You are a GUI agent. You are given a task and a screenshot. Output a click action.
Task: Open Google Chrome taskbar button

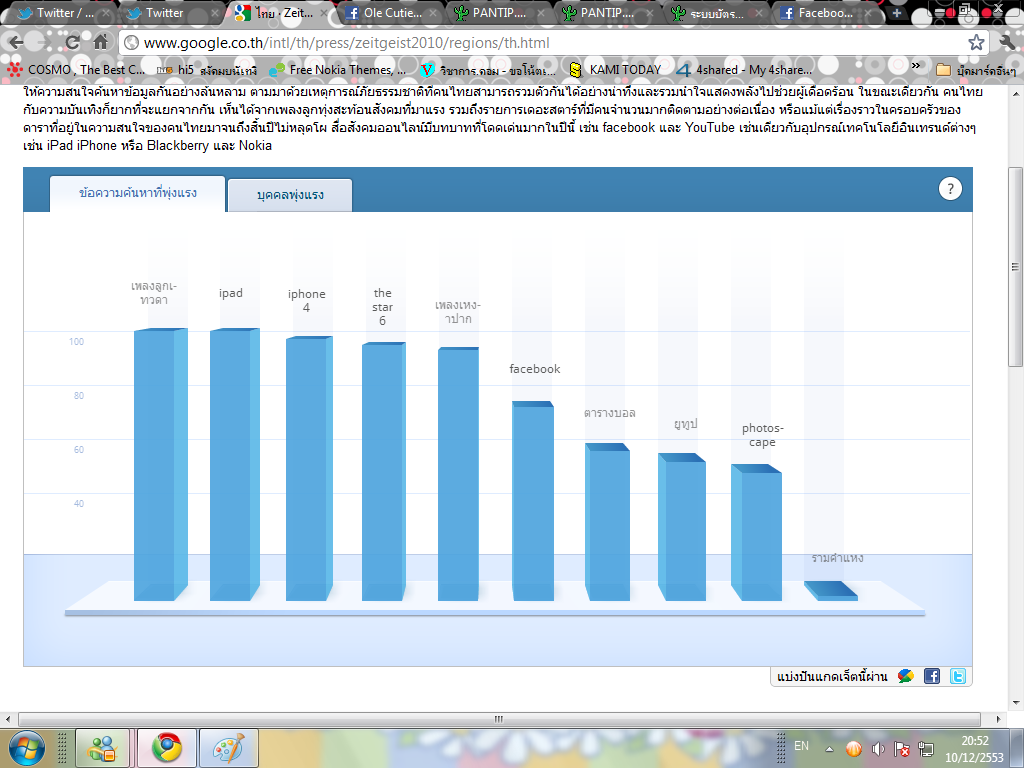coord(167,748)
